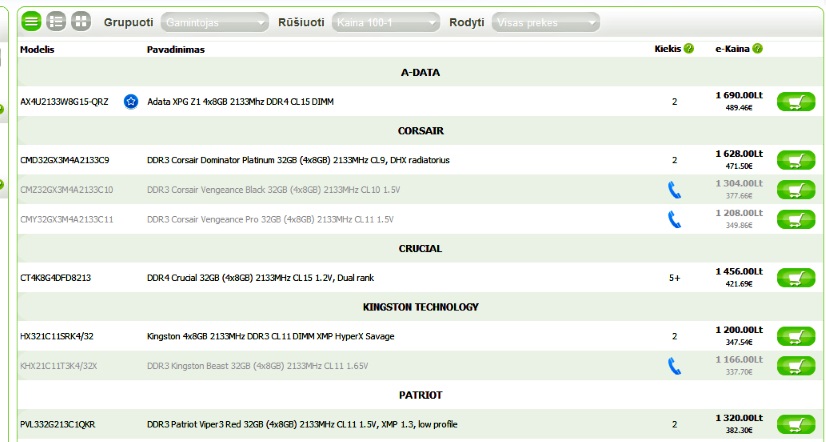Viewport: 826px width, 442px height.
Task: Open DDR3 Corsair Dominator Platinum product name
Action: coord(298,160)
